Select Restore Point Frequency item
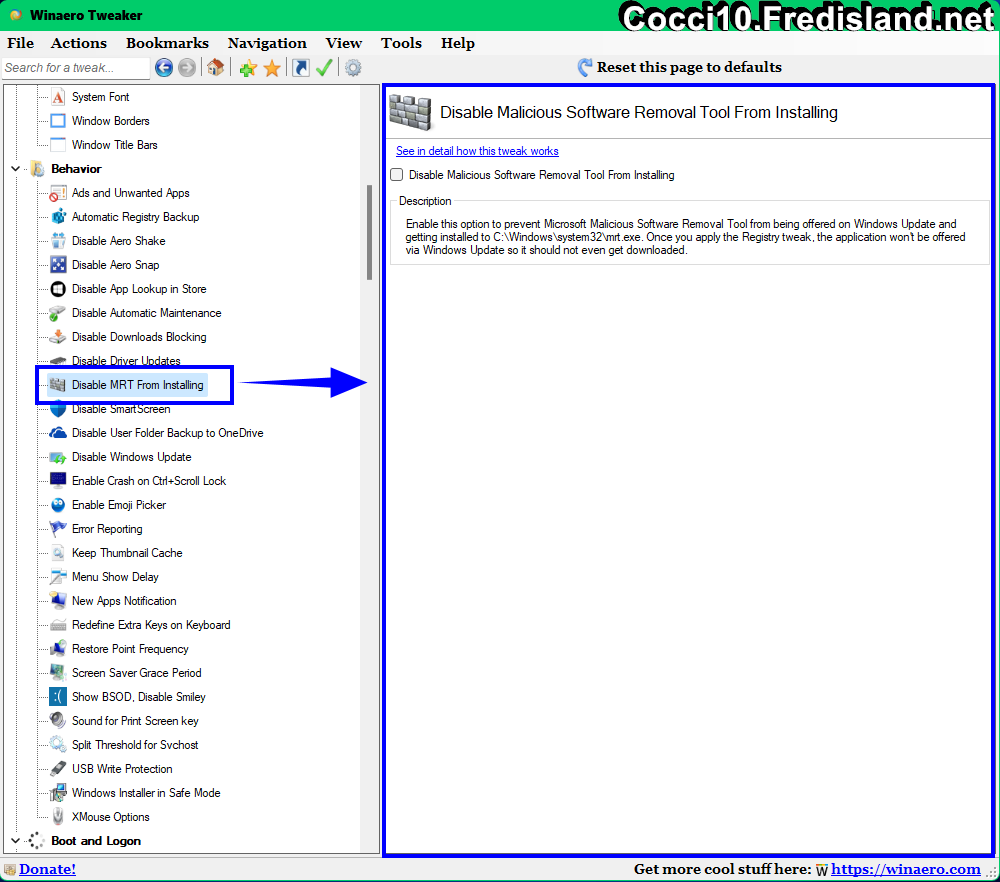1000x882 pixels. tap(131, 649)
